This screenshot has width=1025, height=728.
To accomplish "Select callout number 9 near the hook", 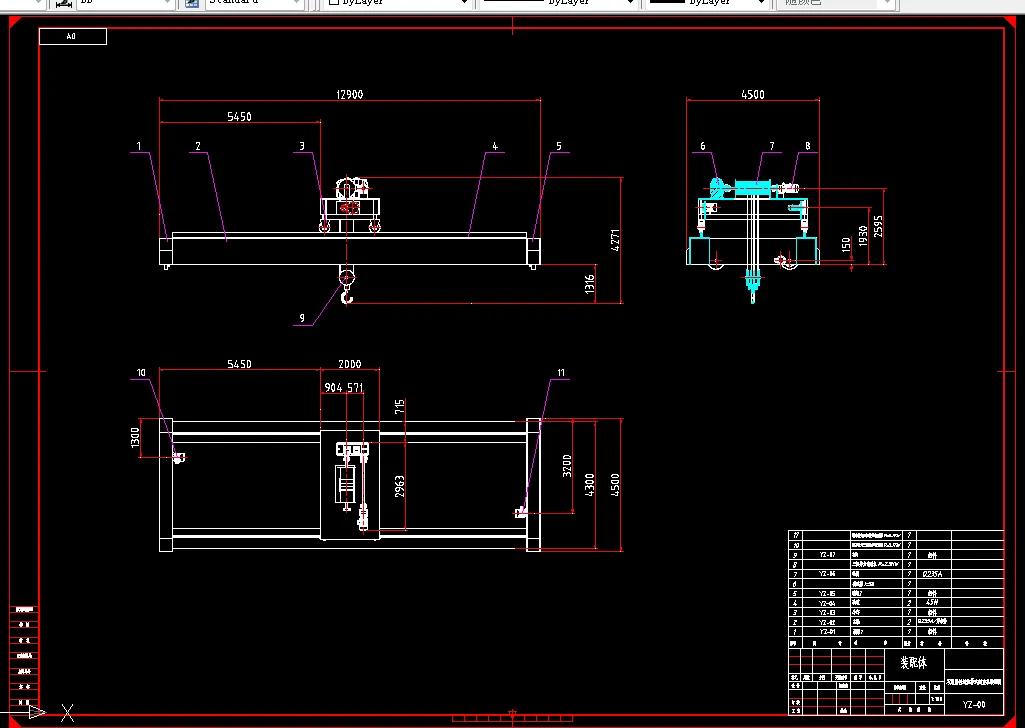I will 302,318.
